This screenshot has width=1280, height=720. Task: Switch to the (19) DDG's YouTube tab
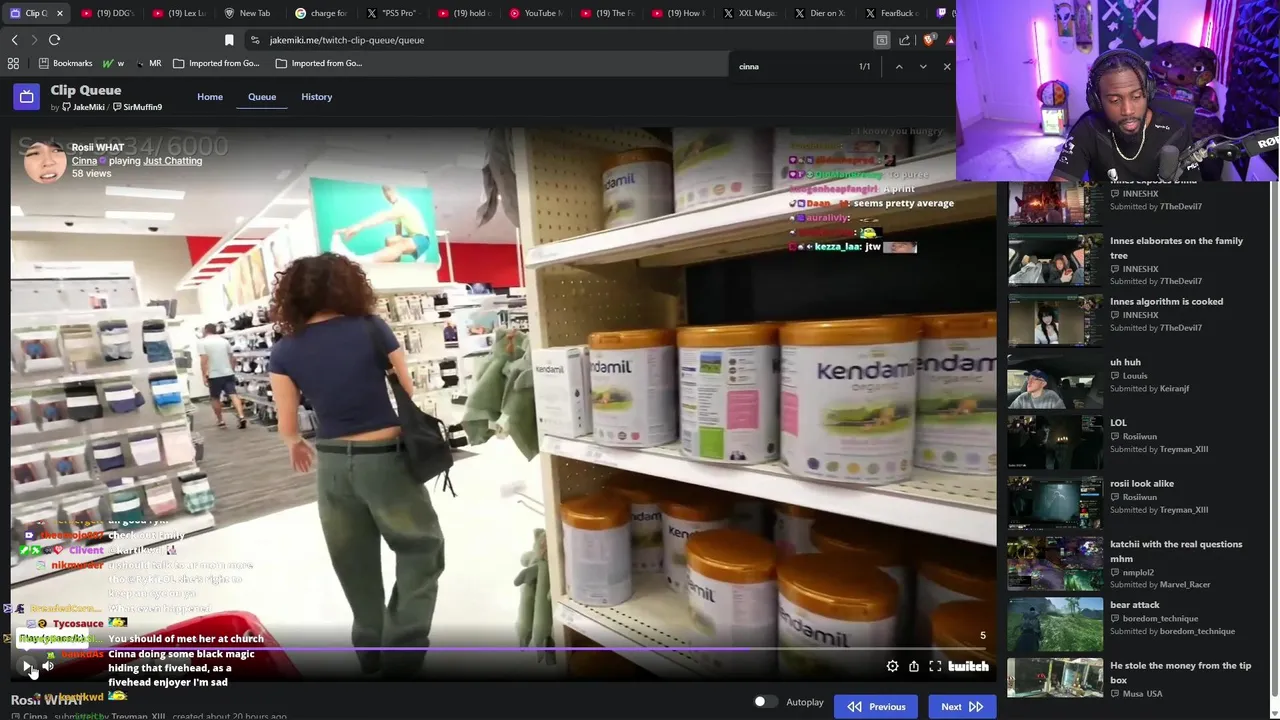point(107,13)
